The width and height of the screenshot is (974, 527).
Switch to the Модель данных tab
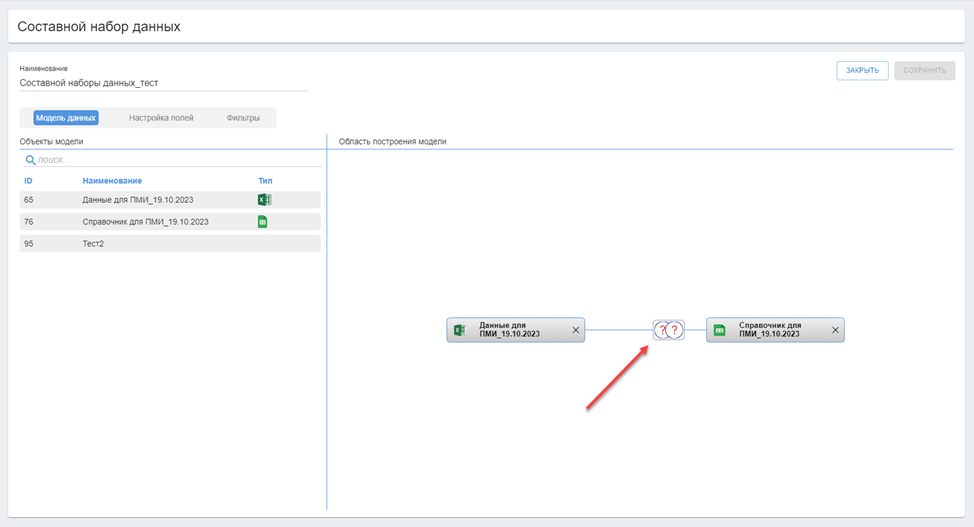(x=66, y=118)
